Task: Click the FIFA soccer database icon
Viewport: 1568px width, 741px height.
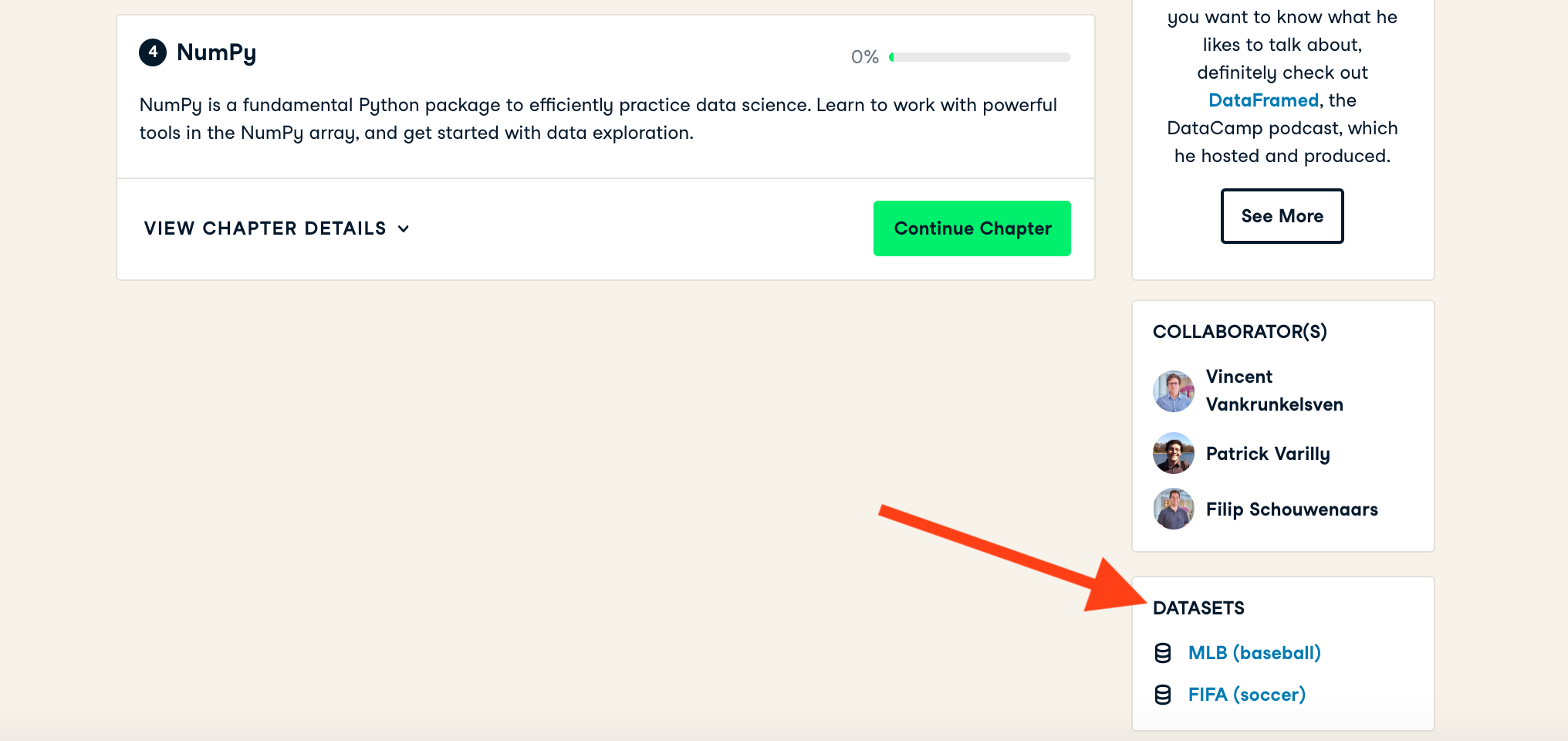Action: click(x=1163, y=695)
